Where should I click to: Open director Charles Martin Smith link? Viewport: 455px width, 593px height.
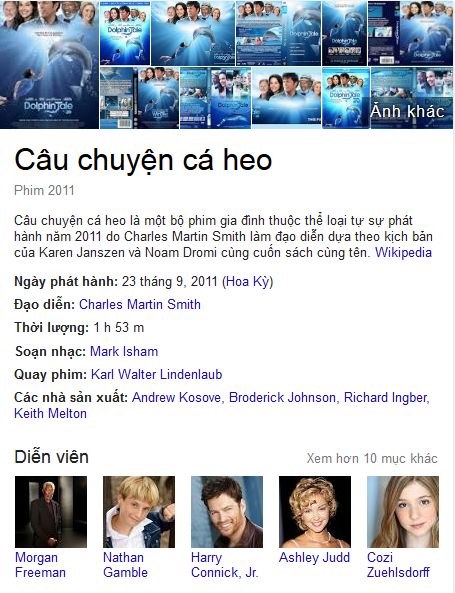point(140,304)
